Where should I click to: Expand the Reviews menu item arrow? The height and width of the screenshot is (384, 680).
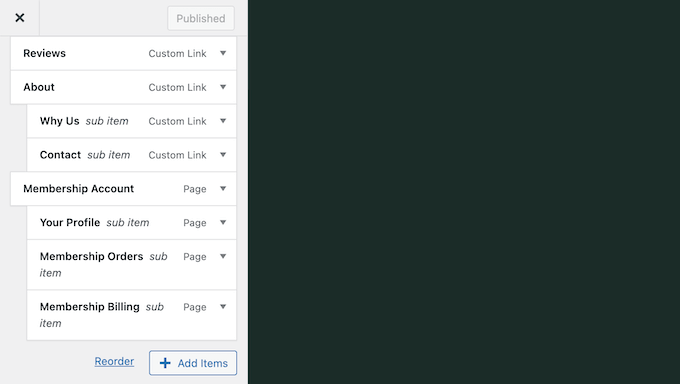click(223, 53)
